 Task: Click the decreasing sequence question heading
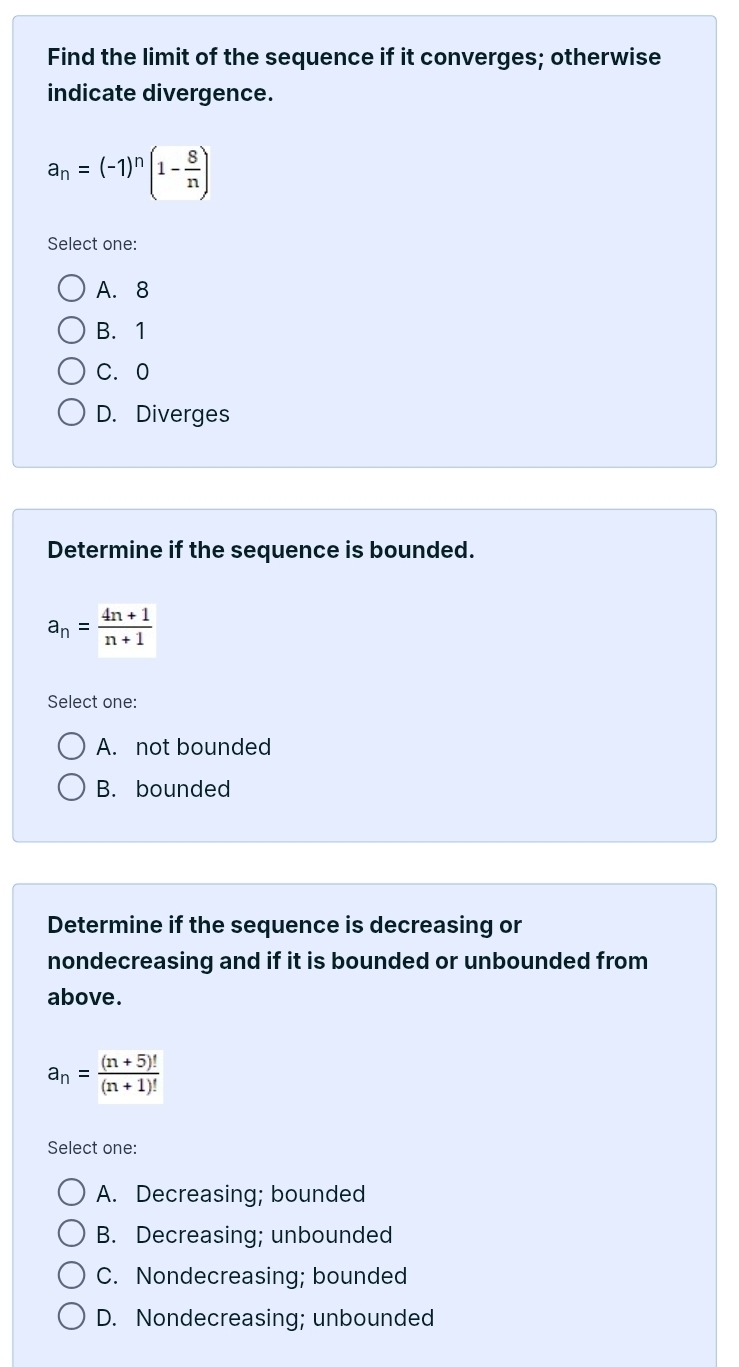pyautogui.click(x=347, y=960)
